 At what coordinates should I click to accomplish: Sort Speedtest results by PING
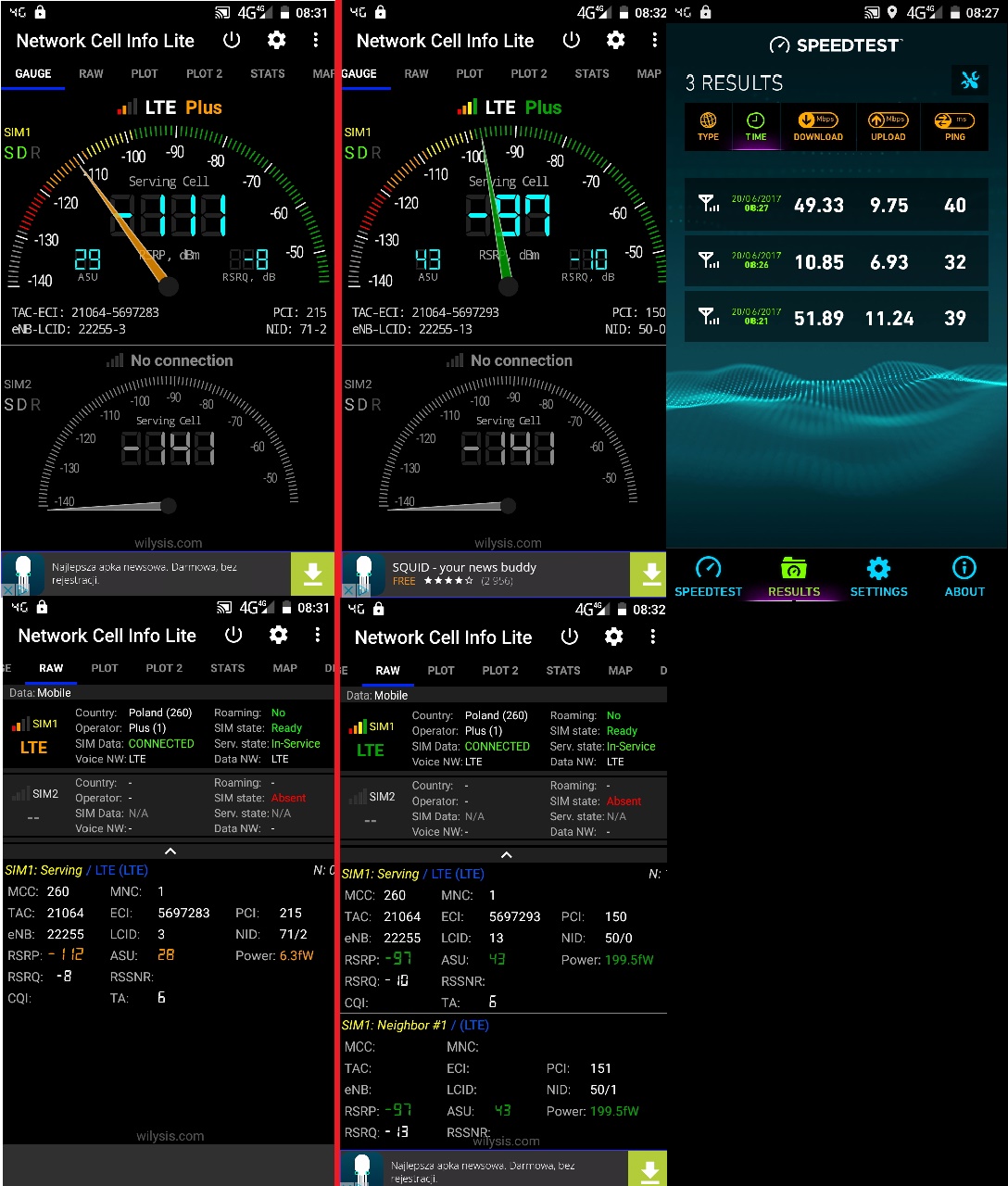pyautogui.click(x=955, y=127)
